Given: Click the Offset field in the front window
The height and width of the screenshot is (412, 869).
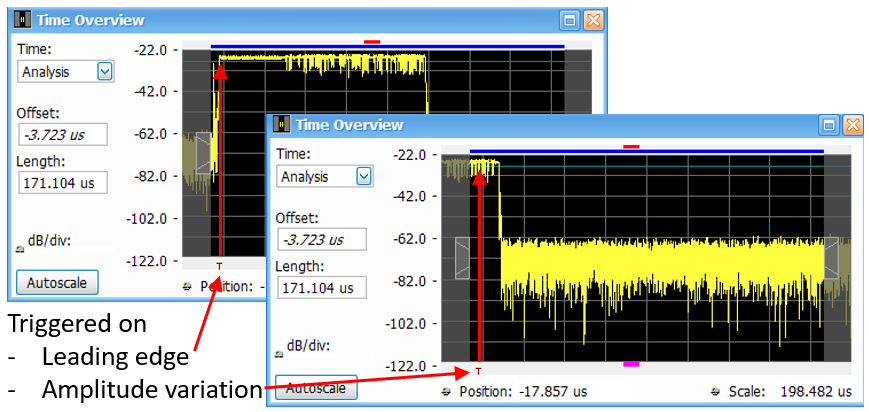Looking at the screenshot, I should [x=321, y=240].
